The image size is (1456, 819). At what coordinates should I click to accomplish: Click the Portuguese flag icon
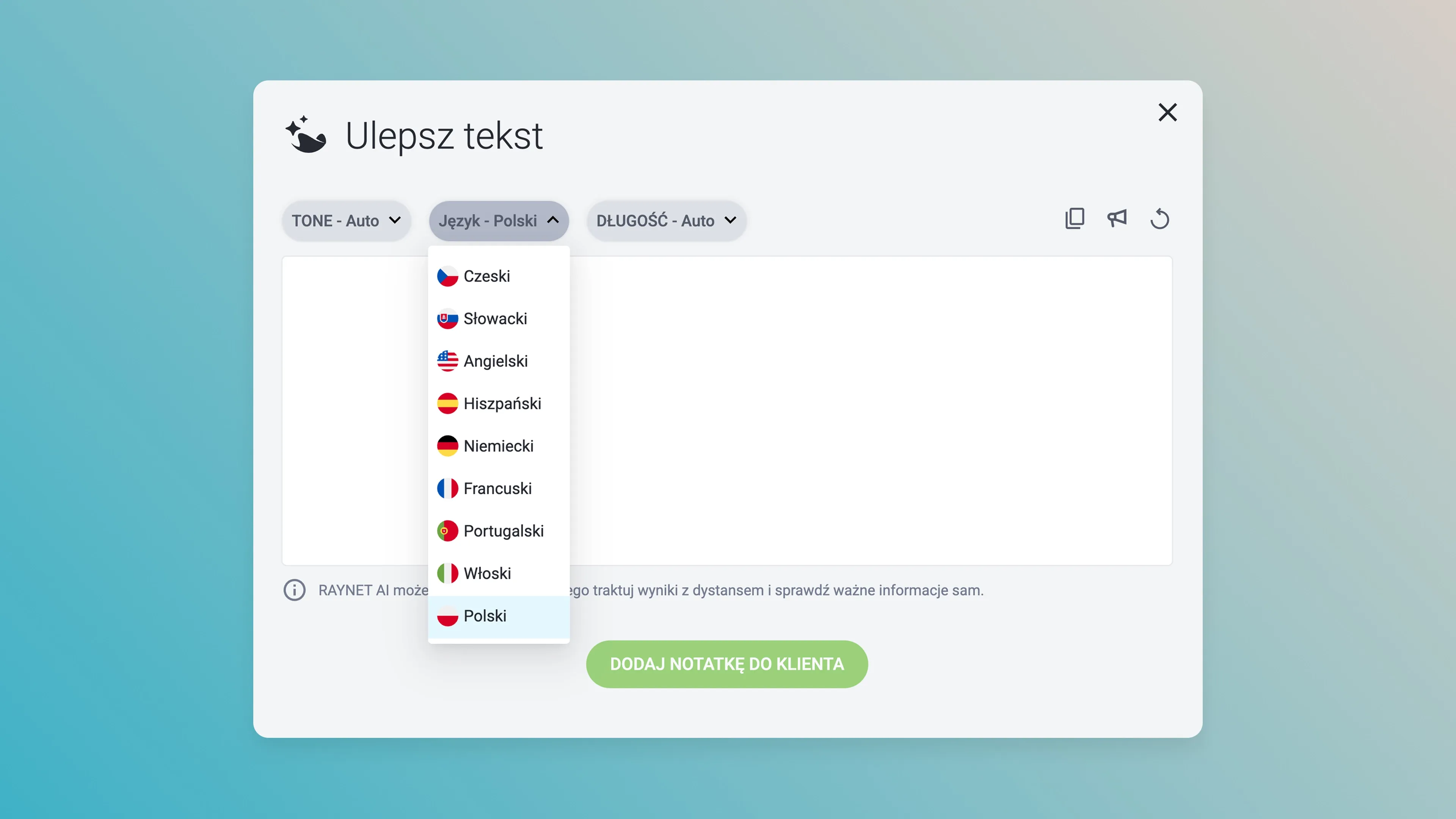[x=447, y=531]
